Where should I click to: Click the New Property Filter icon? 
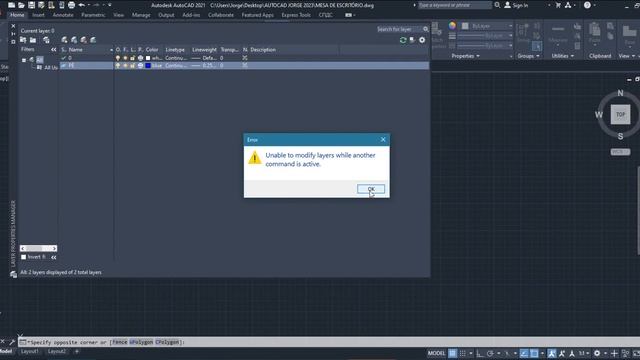(23, 40)
